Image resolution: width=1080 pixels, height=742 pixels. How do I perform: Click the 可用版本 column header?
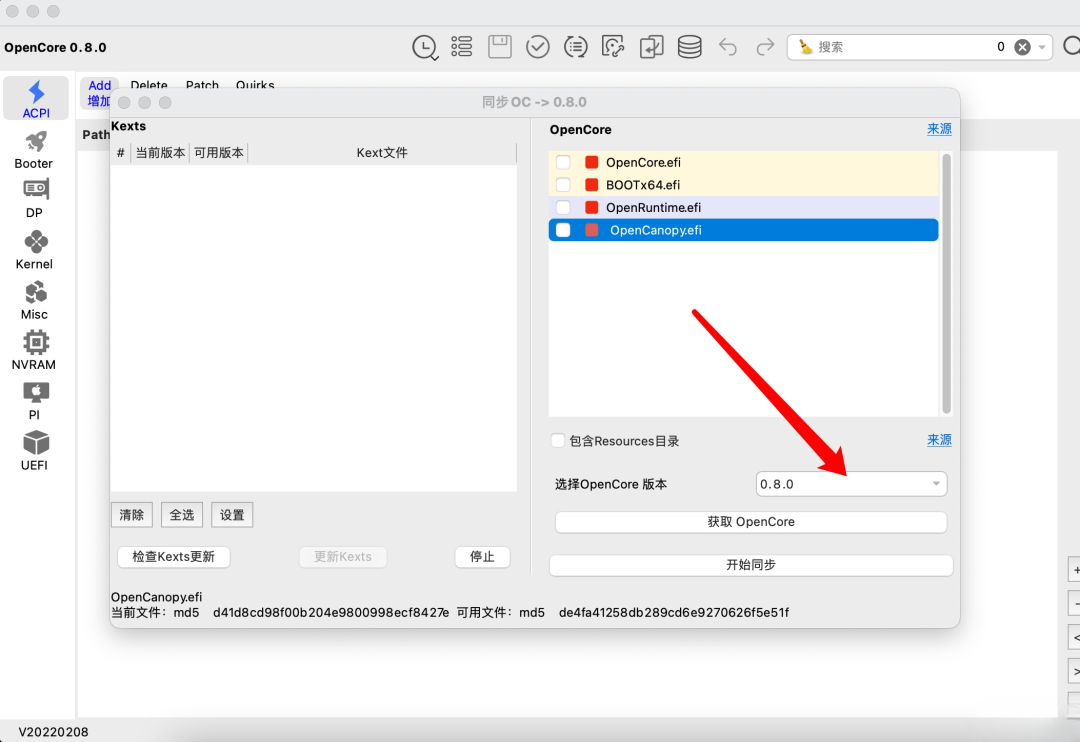pyautogui.click(x=218, y=153)
